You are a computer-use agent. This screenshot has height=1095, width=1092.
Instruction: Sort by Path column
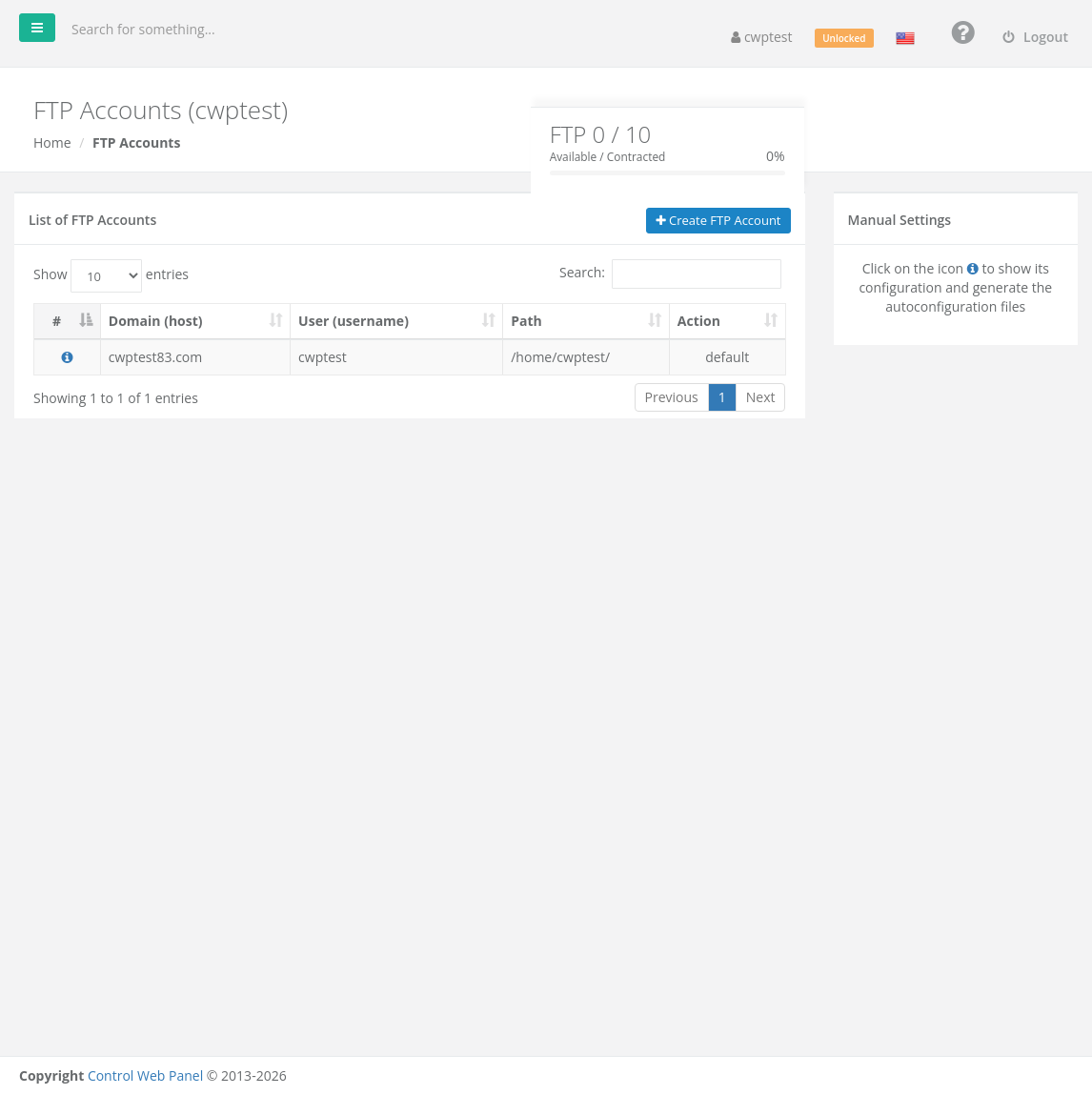click(x=586, y=321)
